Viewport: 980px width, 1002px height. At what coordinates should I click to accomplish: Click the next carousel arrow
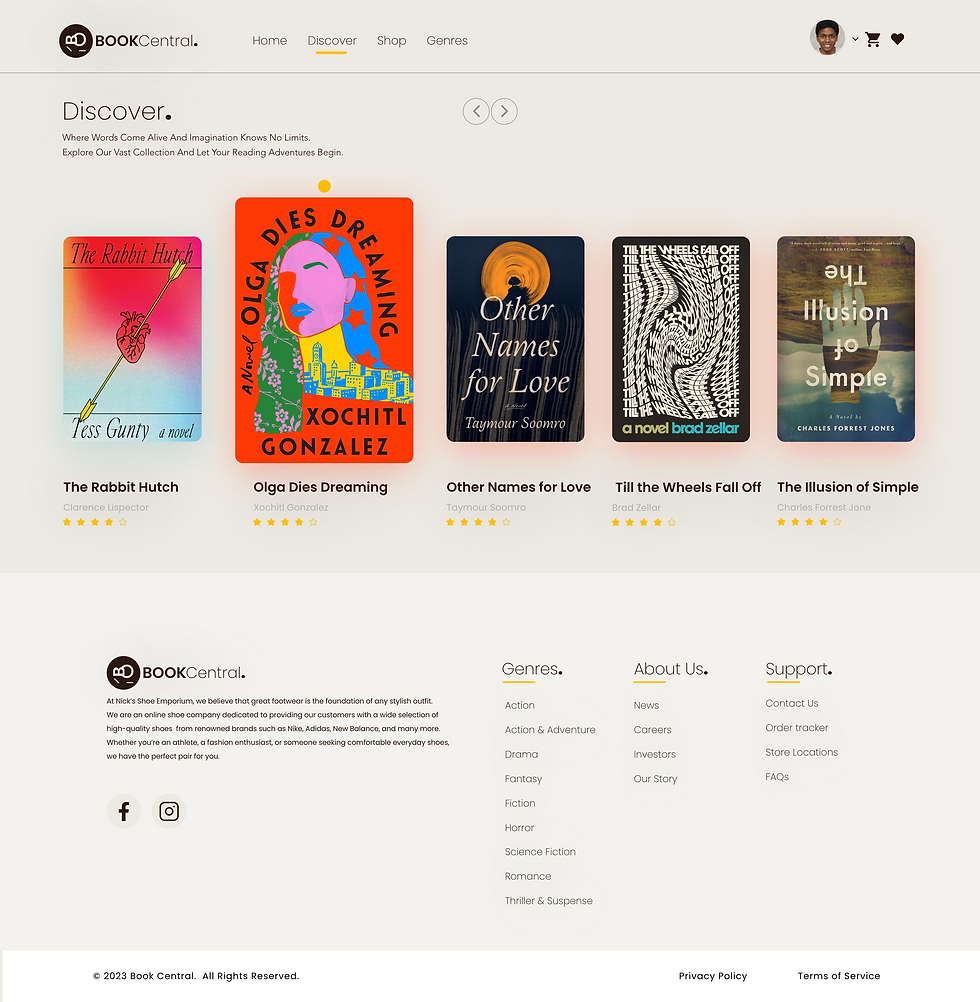pyautogui.click(x=504, y=111)
